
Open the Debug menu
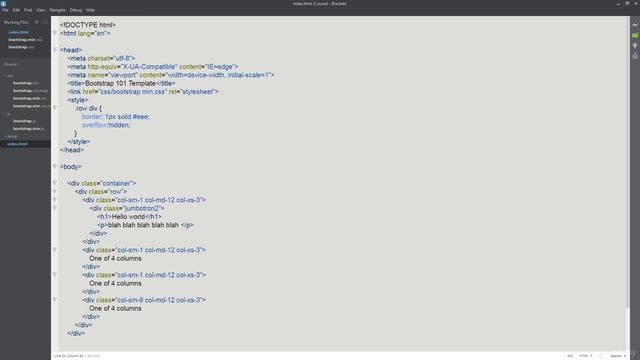[76, 10]
